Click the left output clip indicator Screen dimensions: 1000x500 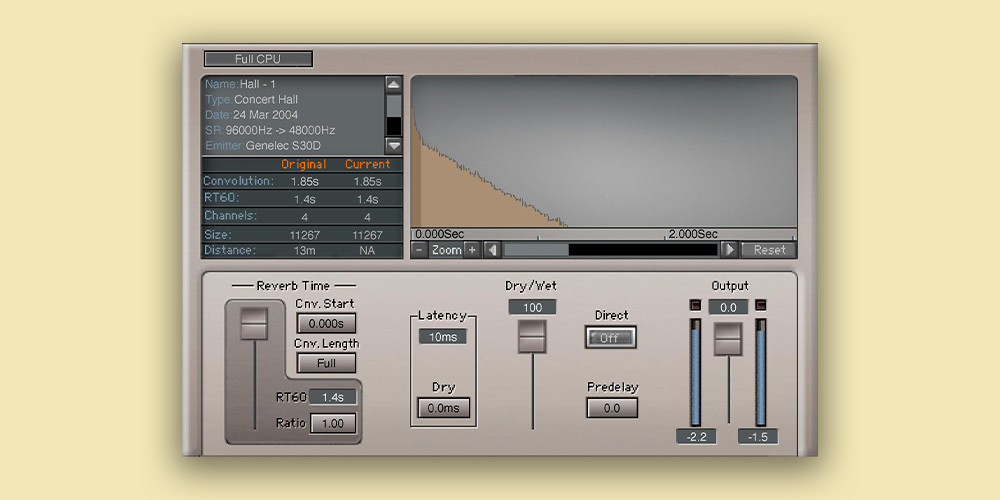pyautogui.click(x=696, y=305)
